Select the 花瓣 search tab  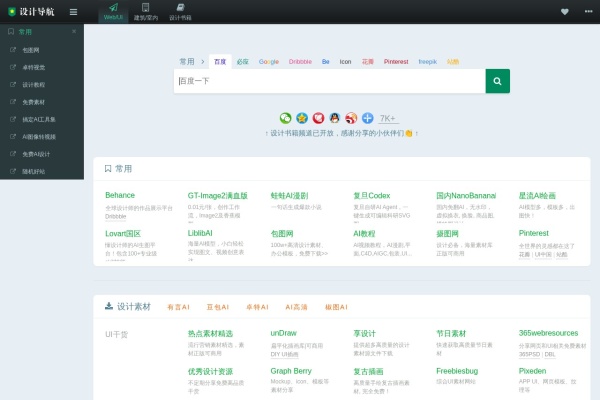click(x=368, y=62)
